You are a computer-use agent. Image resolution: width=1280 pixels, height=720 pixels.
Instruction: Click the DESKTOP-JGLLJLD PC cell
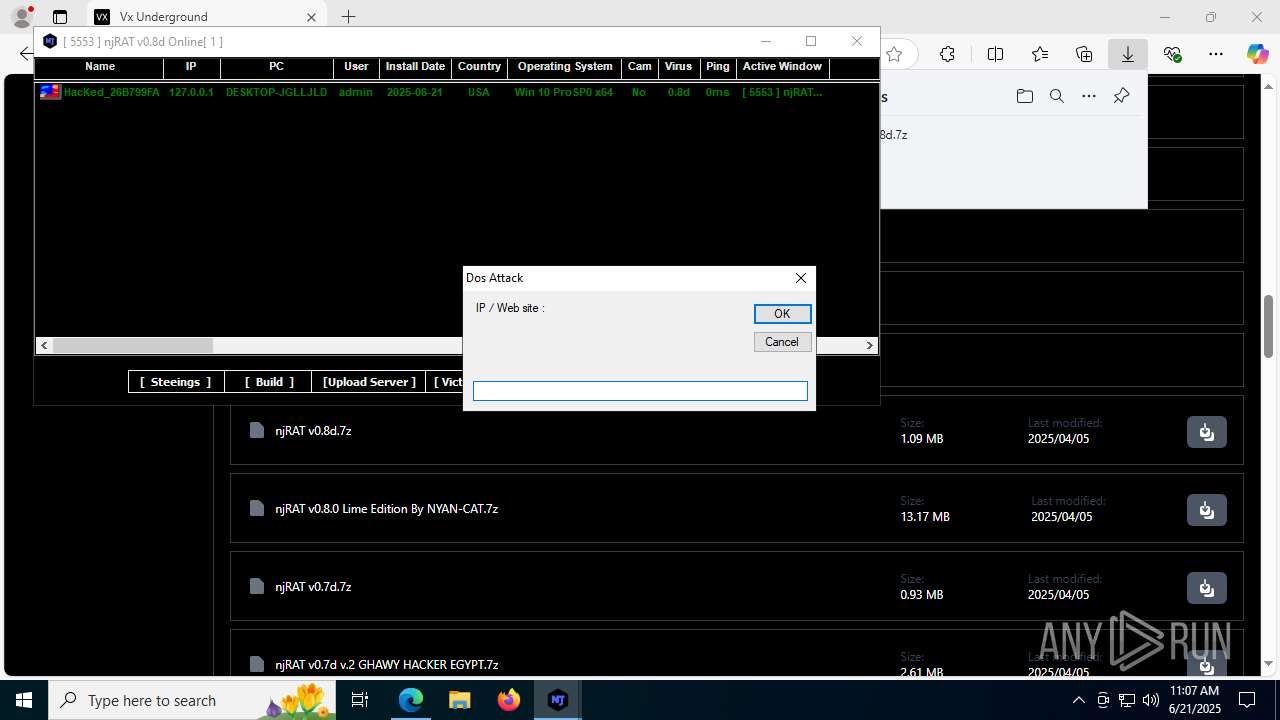276,92
